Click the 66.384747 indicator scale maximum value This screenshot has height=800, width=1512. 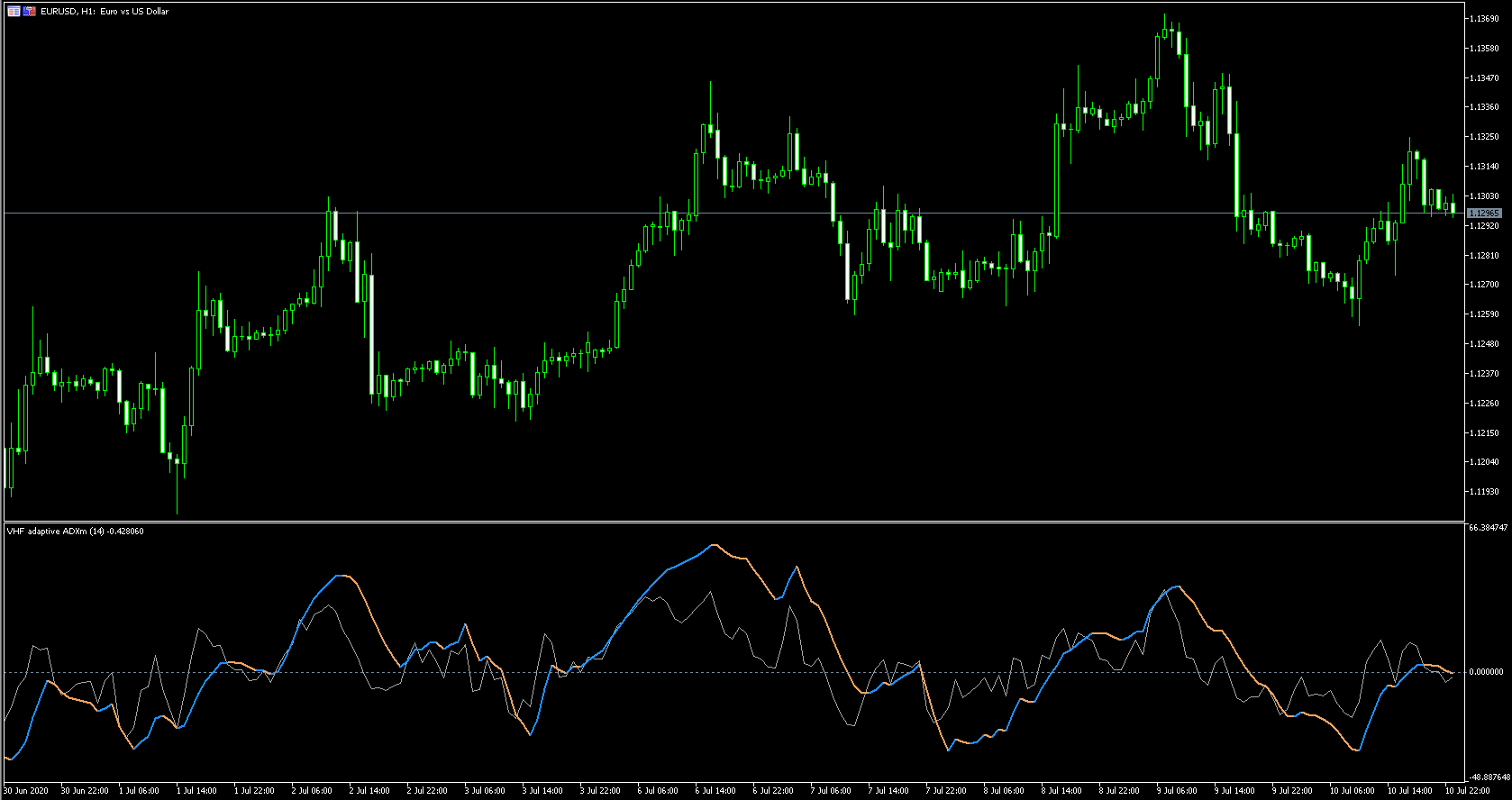(1488, 528)
